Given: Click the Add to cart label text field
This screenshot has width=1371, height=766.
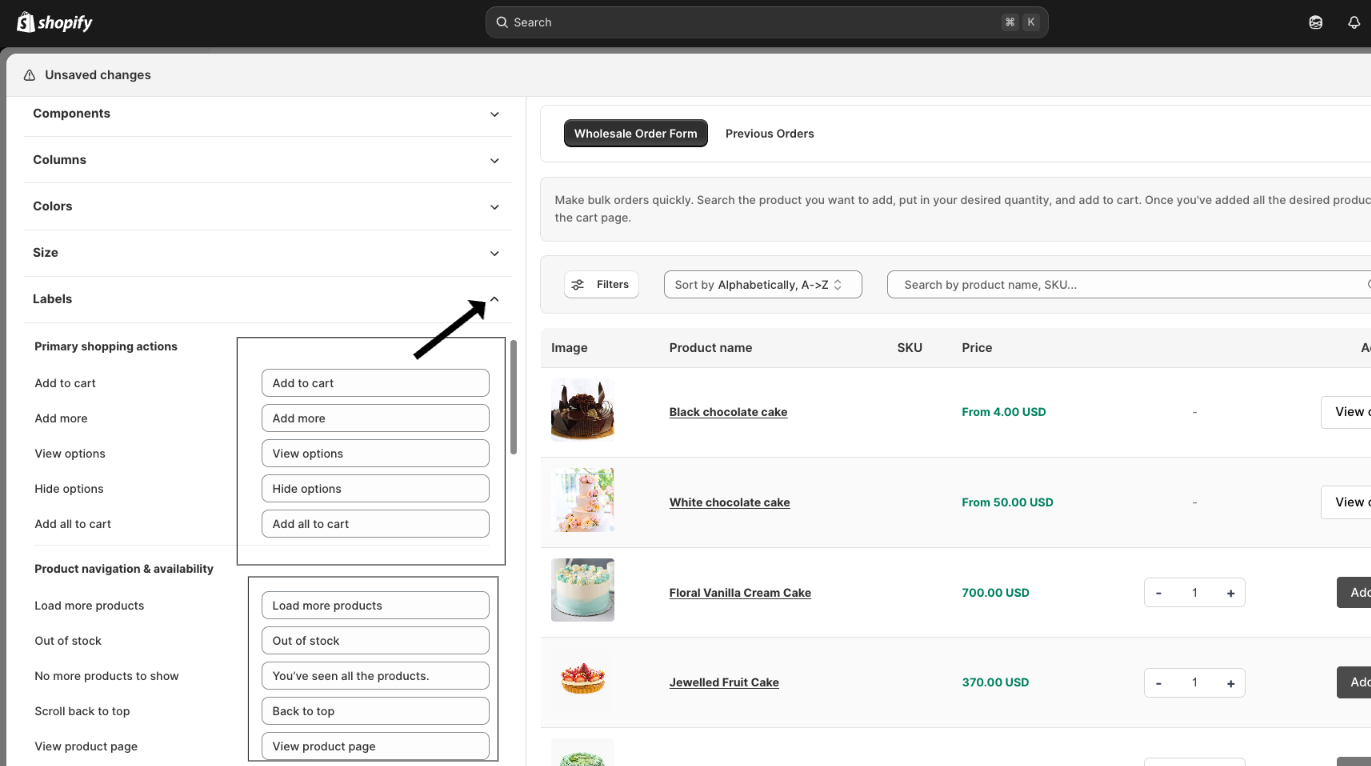Looking at the screenshot, I should [375, 383].
